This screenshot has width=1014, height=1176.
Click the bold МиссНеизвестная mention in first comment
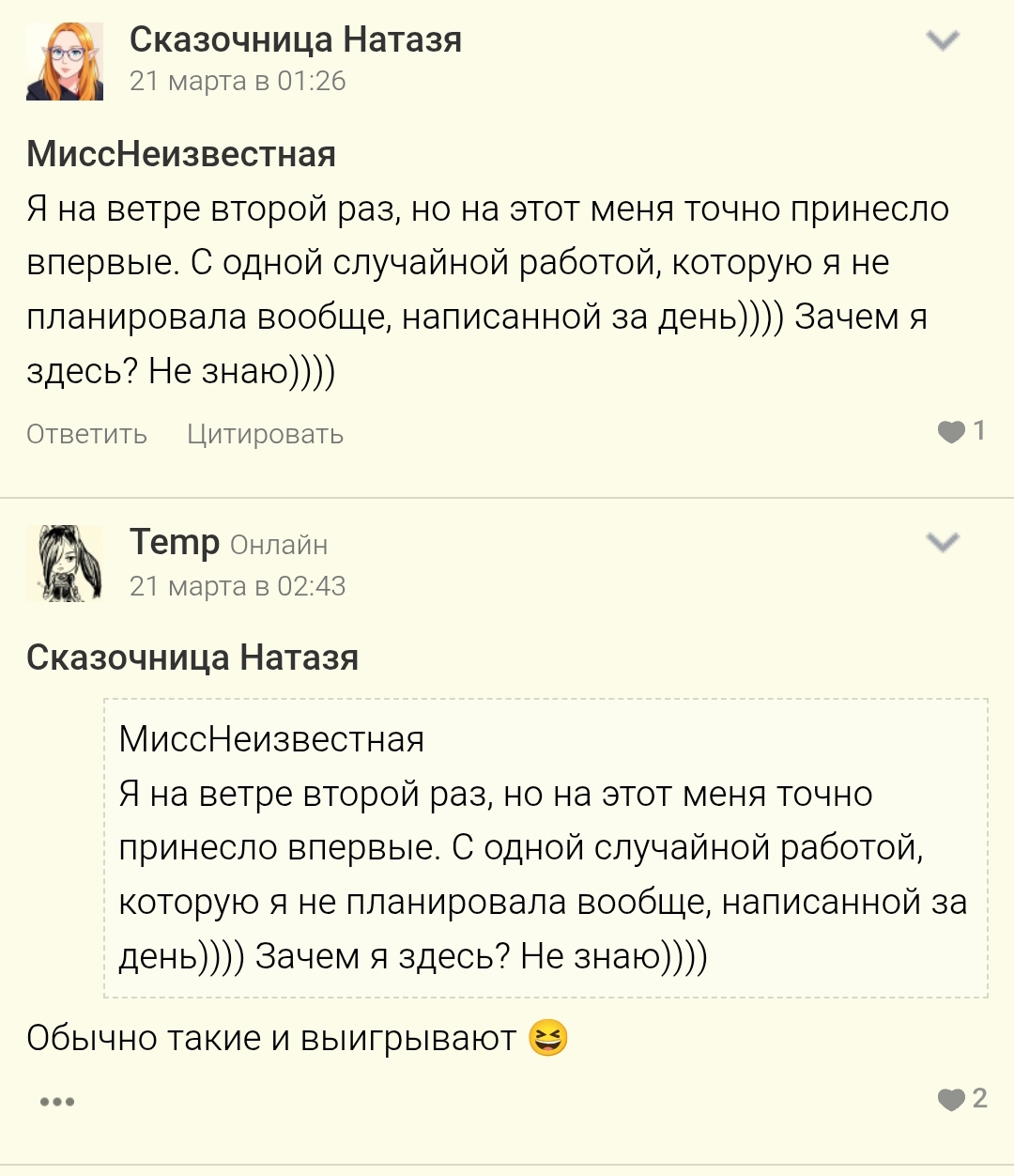click(181, 154)
